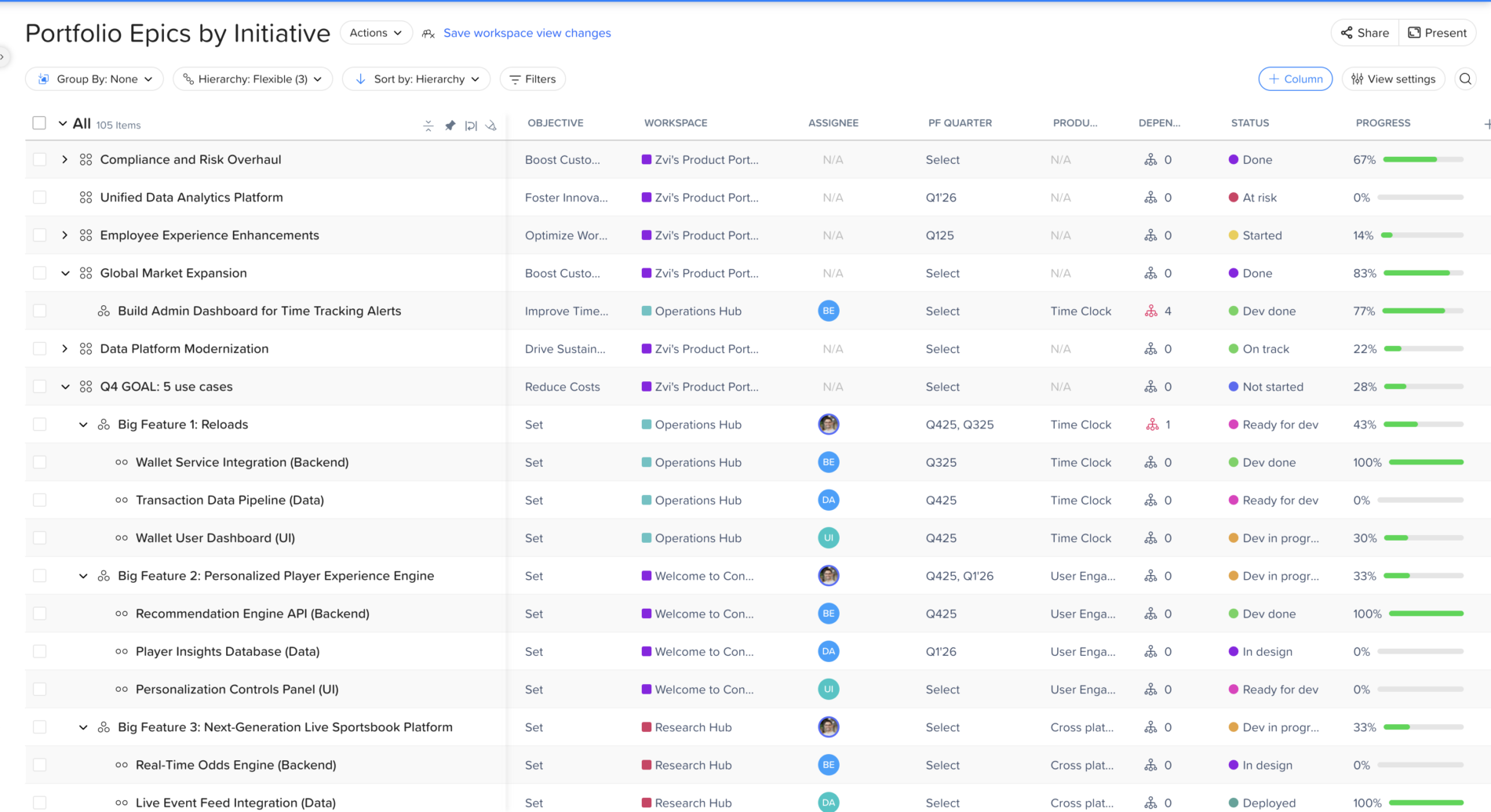The image size is (1491, 812).
Task: Tick the select-all checkbox next to All
Action: [39, 123]
